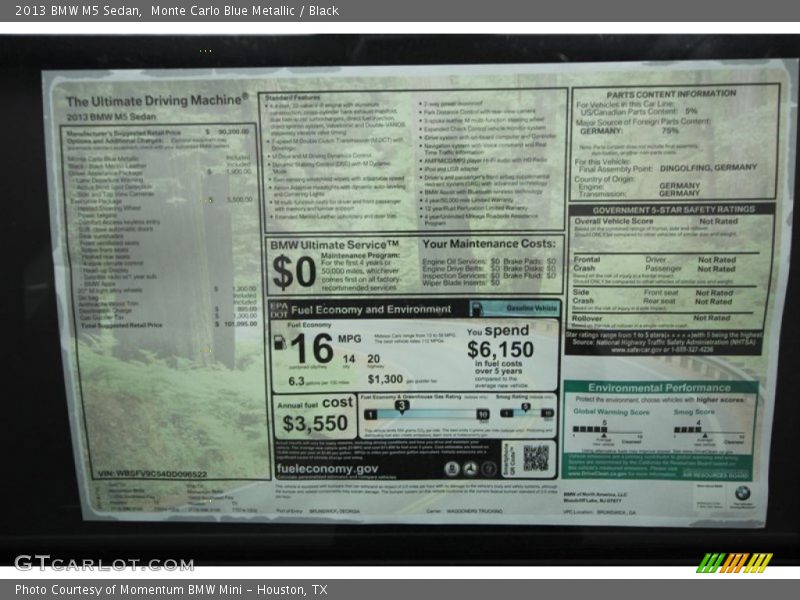Click 'GOVERNMENT 5-STAR SAFETY RATINGS' header
This screenshot has height=600, width=800.
pyautogui.click(x=673, y=210)
